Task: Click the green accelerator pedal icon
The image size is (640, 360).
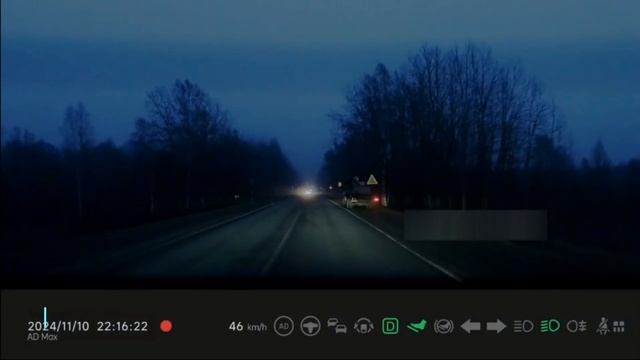Action: click(417, 326)
